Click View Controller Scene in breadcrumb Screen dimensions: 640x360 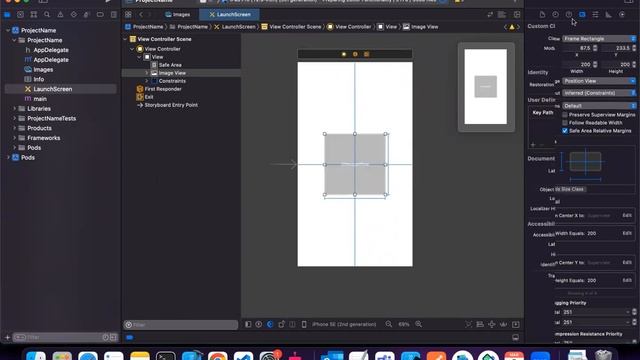[x=291, y=27]
